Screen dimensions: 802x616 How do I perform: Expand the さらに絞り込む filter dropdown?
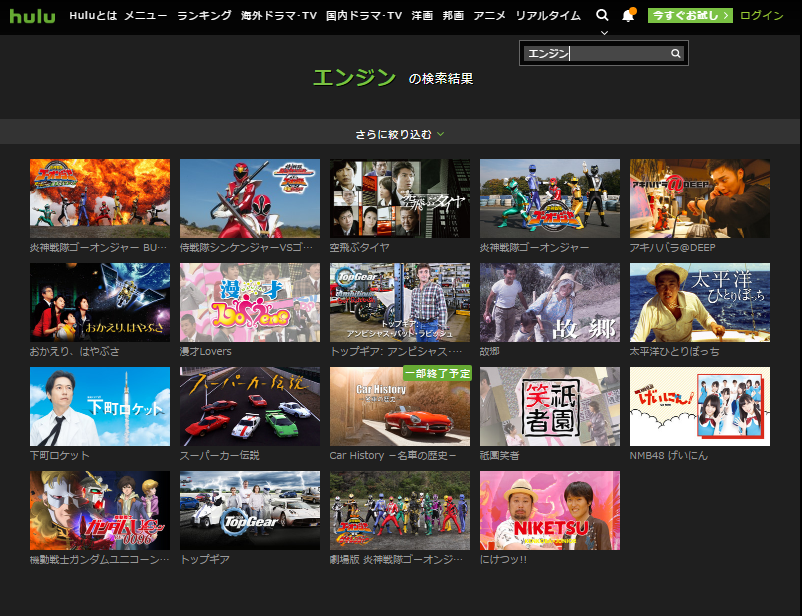[x=400, y=133]
